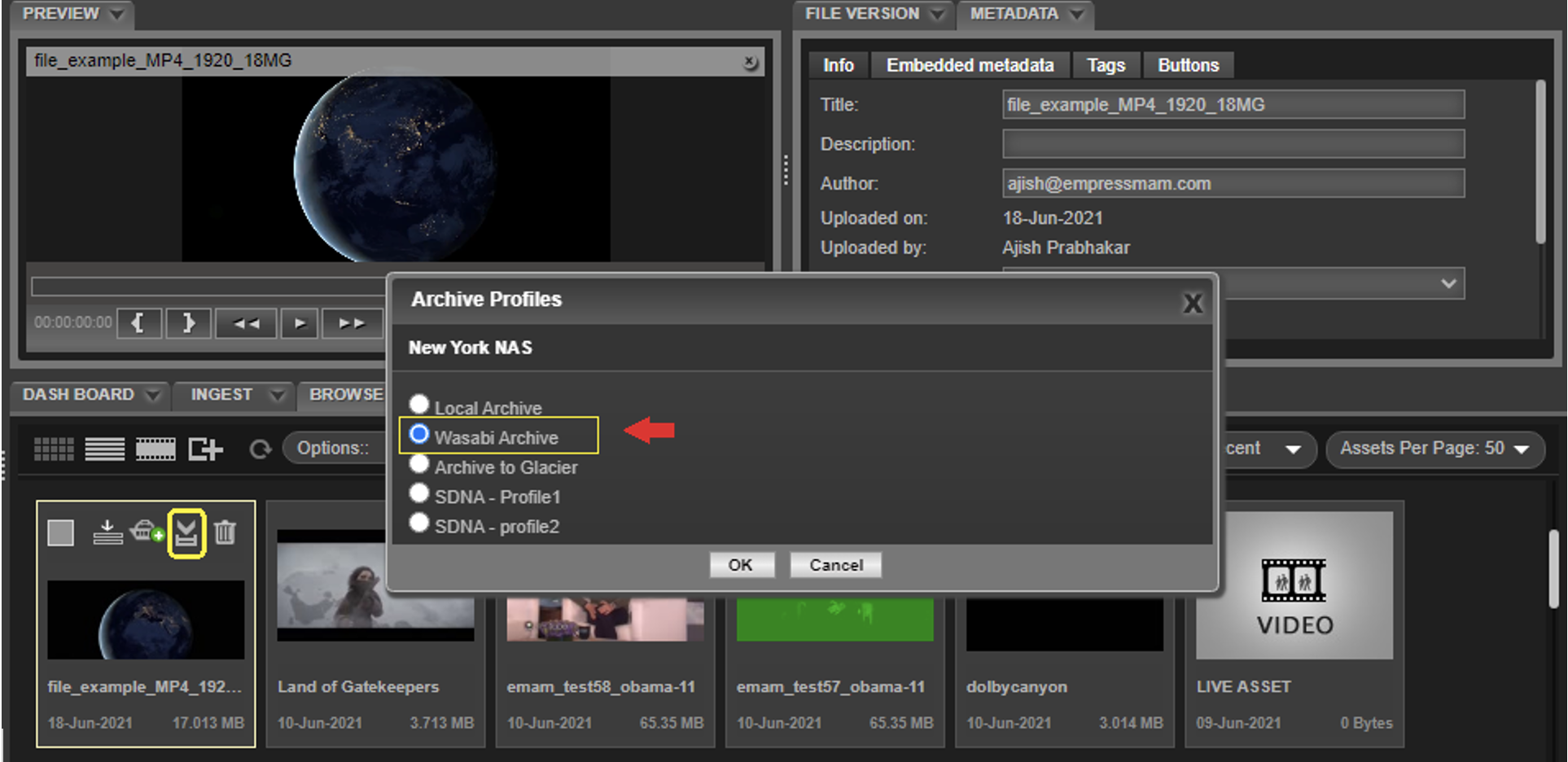The width and height of the screenshot is (1568, 762).
Task: Click the metadata panel vertical scrollbar
Action: click(1540, 161)
